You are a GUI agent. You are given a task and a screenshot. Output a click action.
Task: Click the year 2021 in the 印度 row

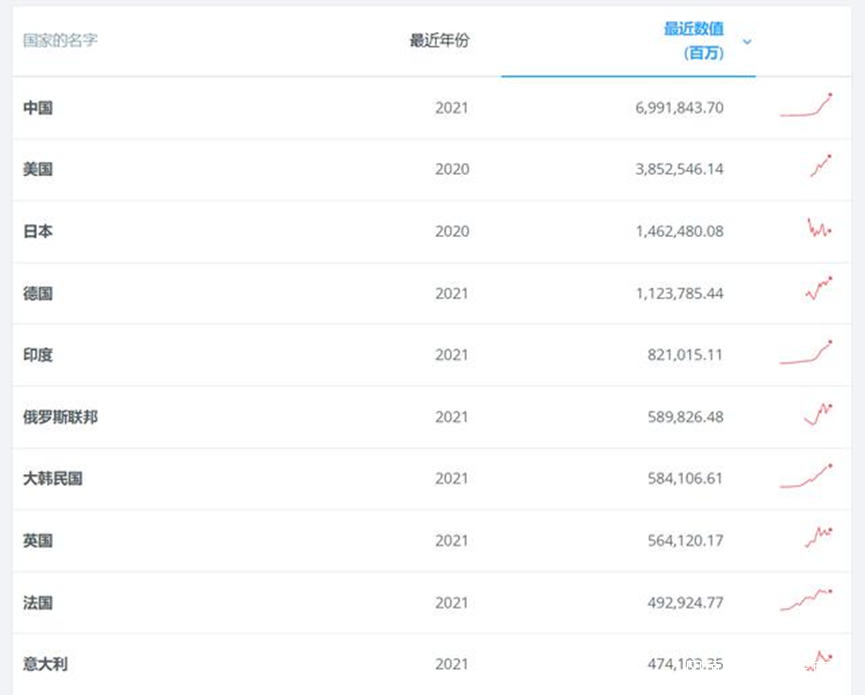point(452,355)
